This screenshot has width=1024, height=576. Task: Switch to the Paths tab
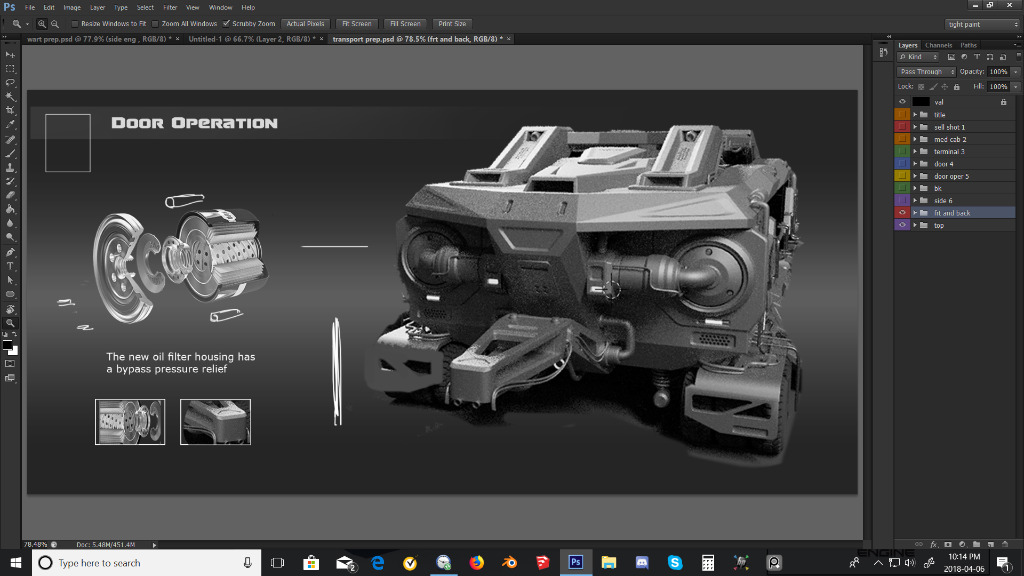pos(968,45)
